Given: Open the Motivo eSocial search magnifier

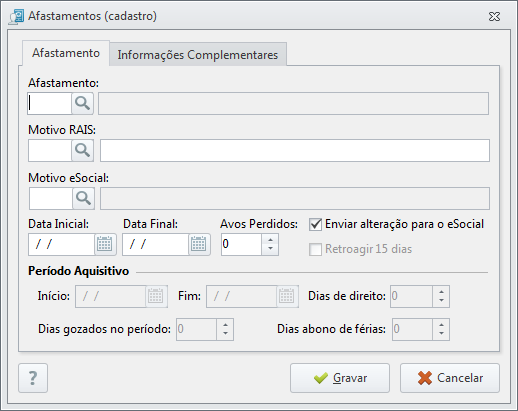Looking at the screenshot, I should [x=83, y=198].
